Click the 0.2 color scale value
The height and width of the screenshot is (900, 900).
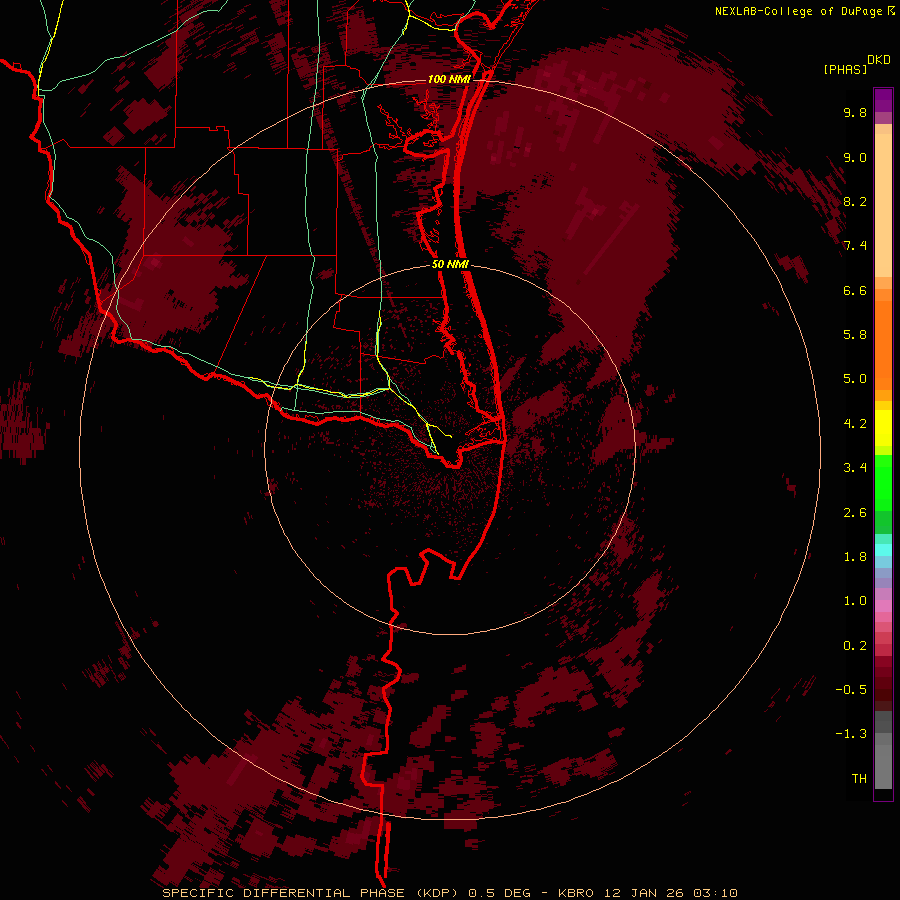coord(855,646)
